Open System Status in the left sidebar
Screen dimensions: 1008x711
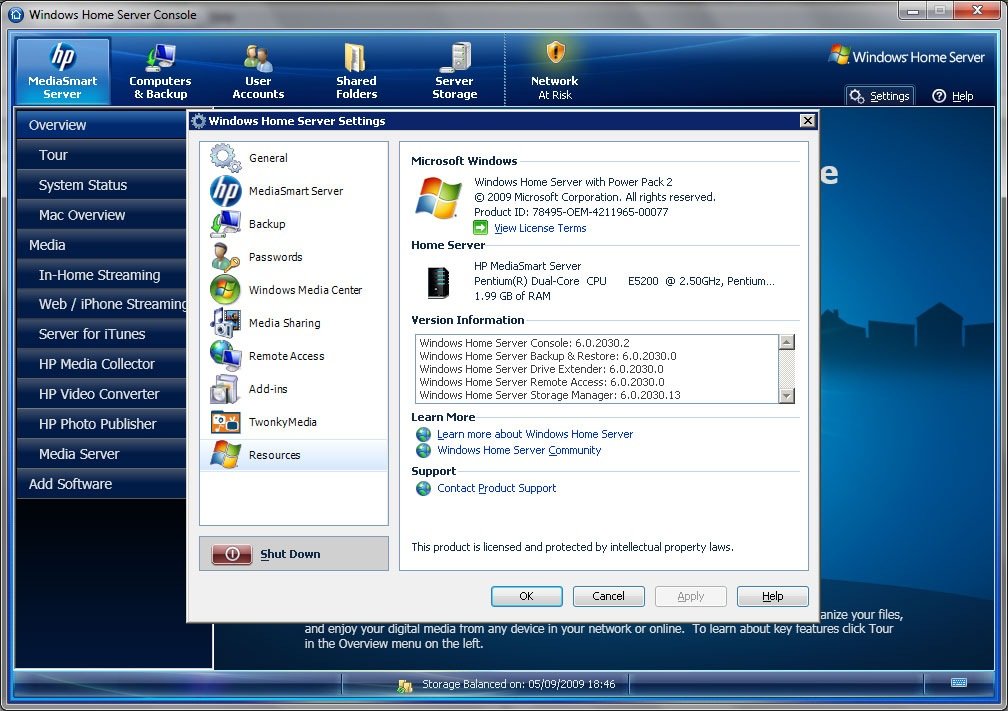(102, 185)
